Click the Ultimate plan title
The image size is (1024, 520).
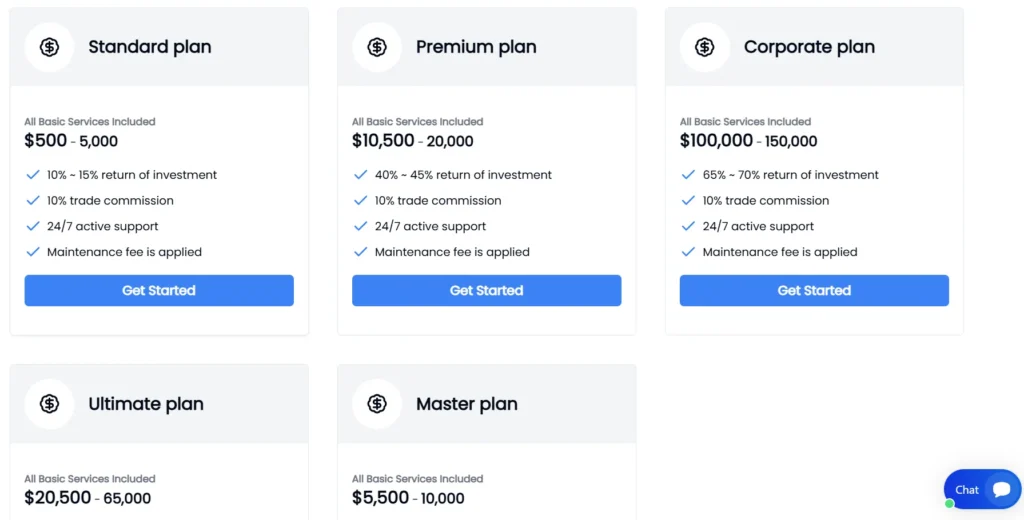click(x=146, y=404)
